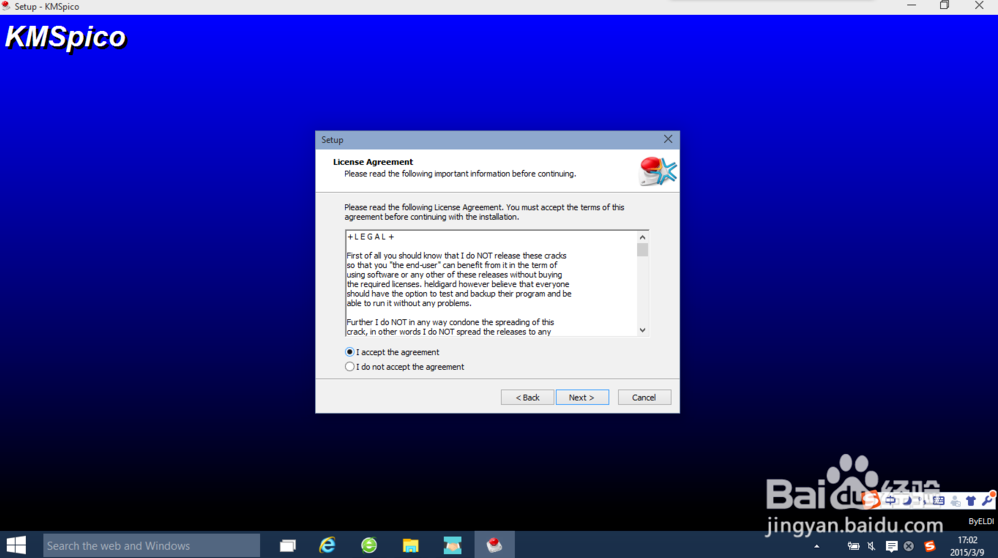This screenshot has height=558, width=998.
Task: Click the KMSpico icon in setup header
Action: click(657, 171)
